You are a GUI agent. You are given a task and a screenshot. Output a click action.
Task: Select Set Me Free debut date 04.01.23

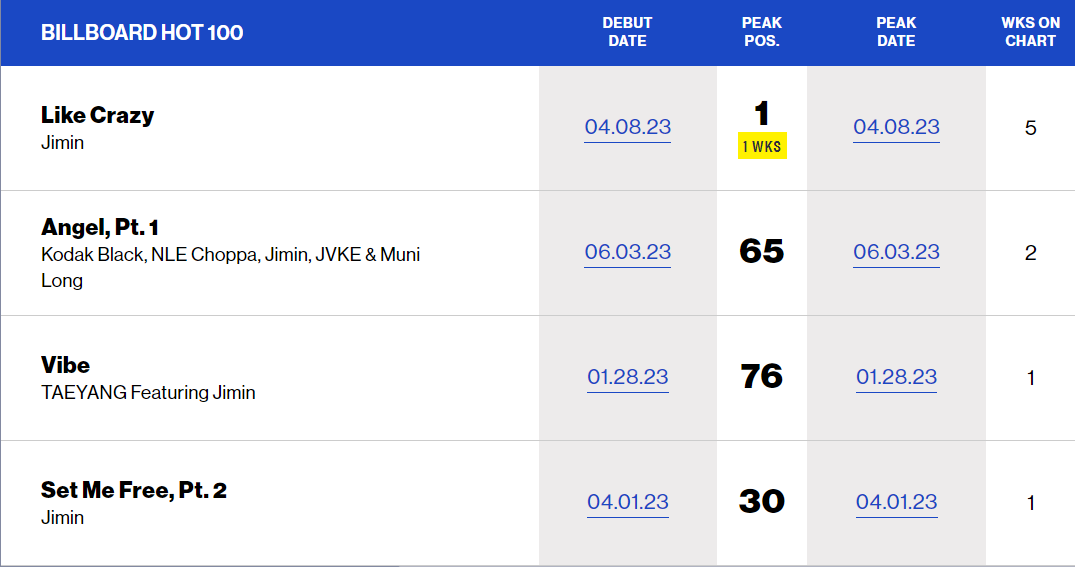[x=627, y=502]
